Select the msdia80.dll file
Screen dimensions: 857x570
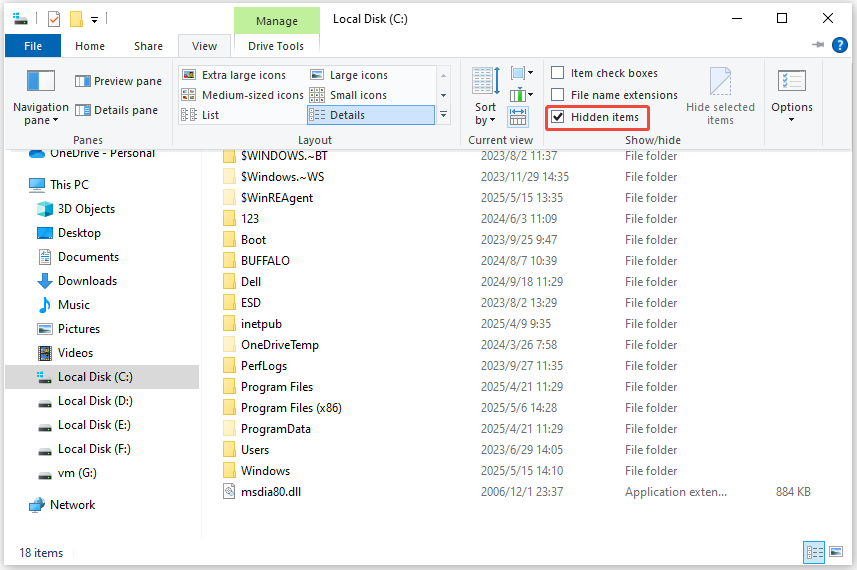(262, 492)
